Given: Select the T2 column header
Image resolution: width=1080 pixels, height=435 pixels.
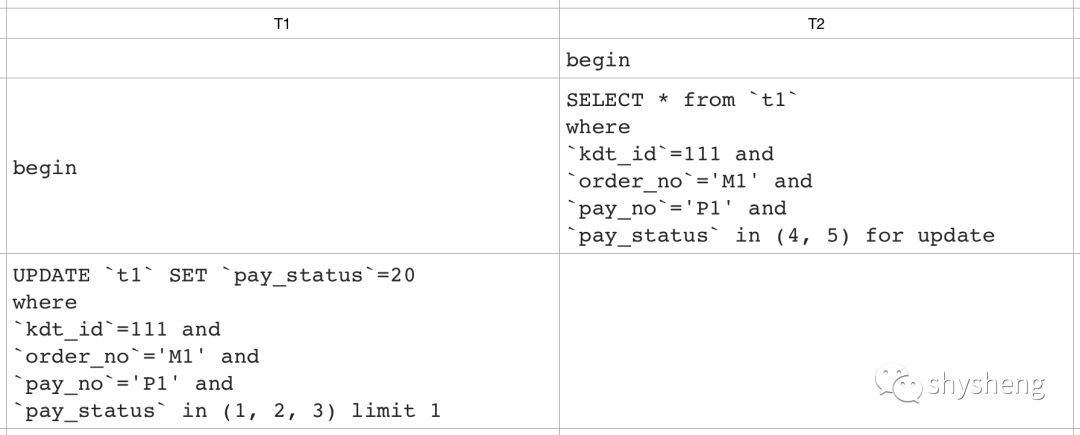Looking at the screenshot, I should [816, 24].
